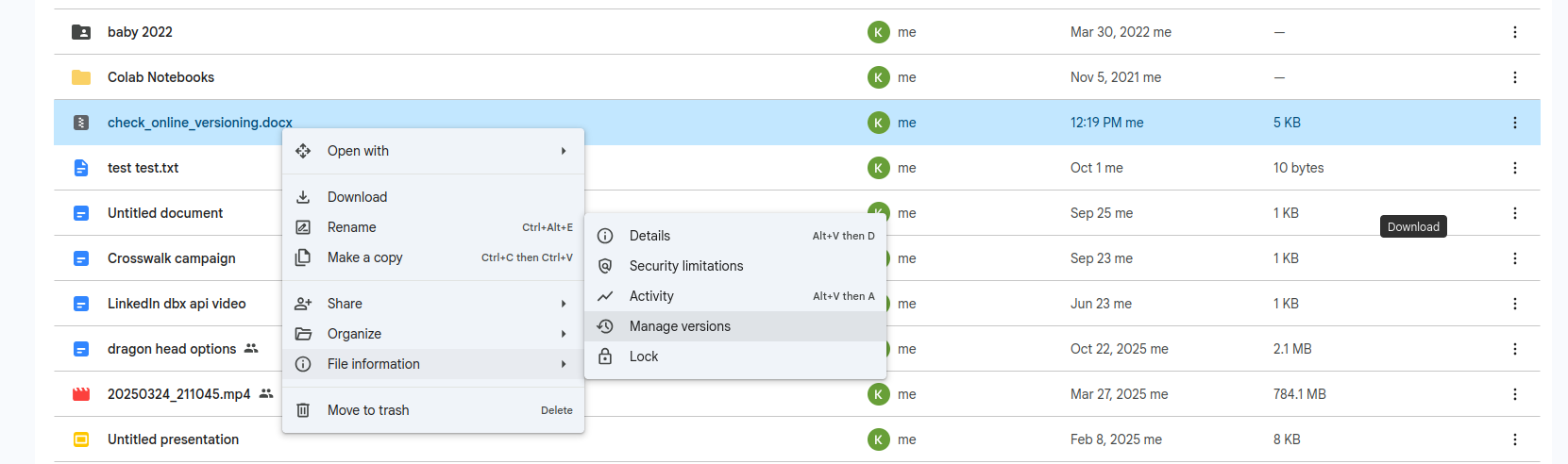Click the Oct 1 me date

click(x=1097, y=168)
